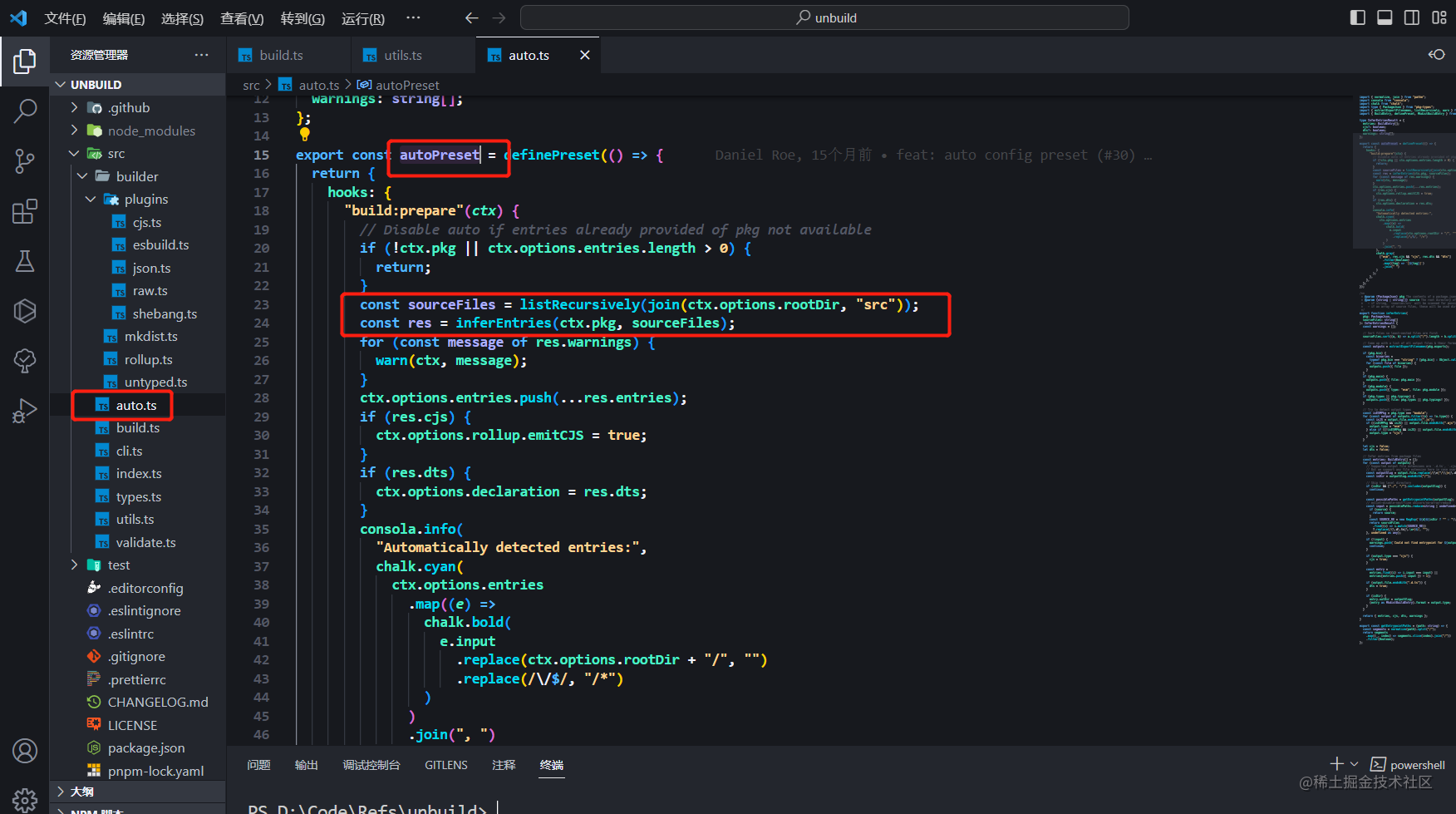The width and height of the screenshot is (1456, 814).
Task: Open pnpm-lock.yaml in the file tree
Action: [x=138, y=771]
